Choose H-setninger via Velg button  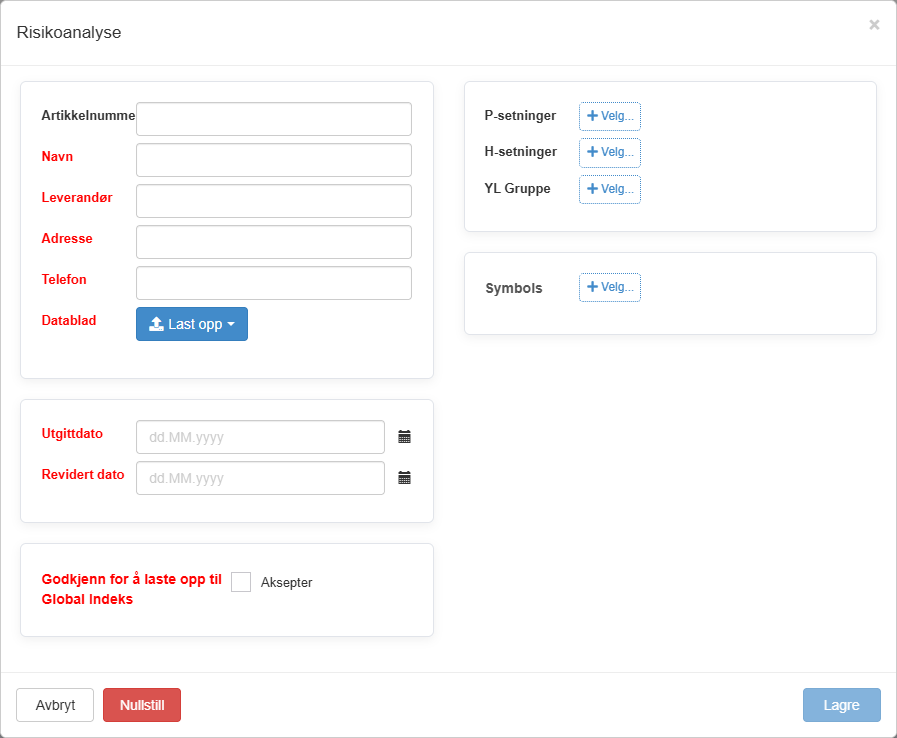pos(610,152)
